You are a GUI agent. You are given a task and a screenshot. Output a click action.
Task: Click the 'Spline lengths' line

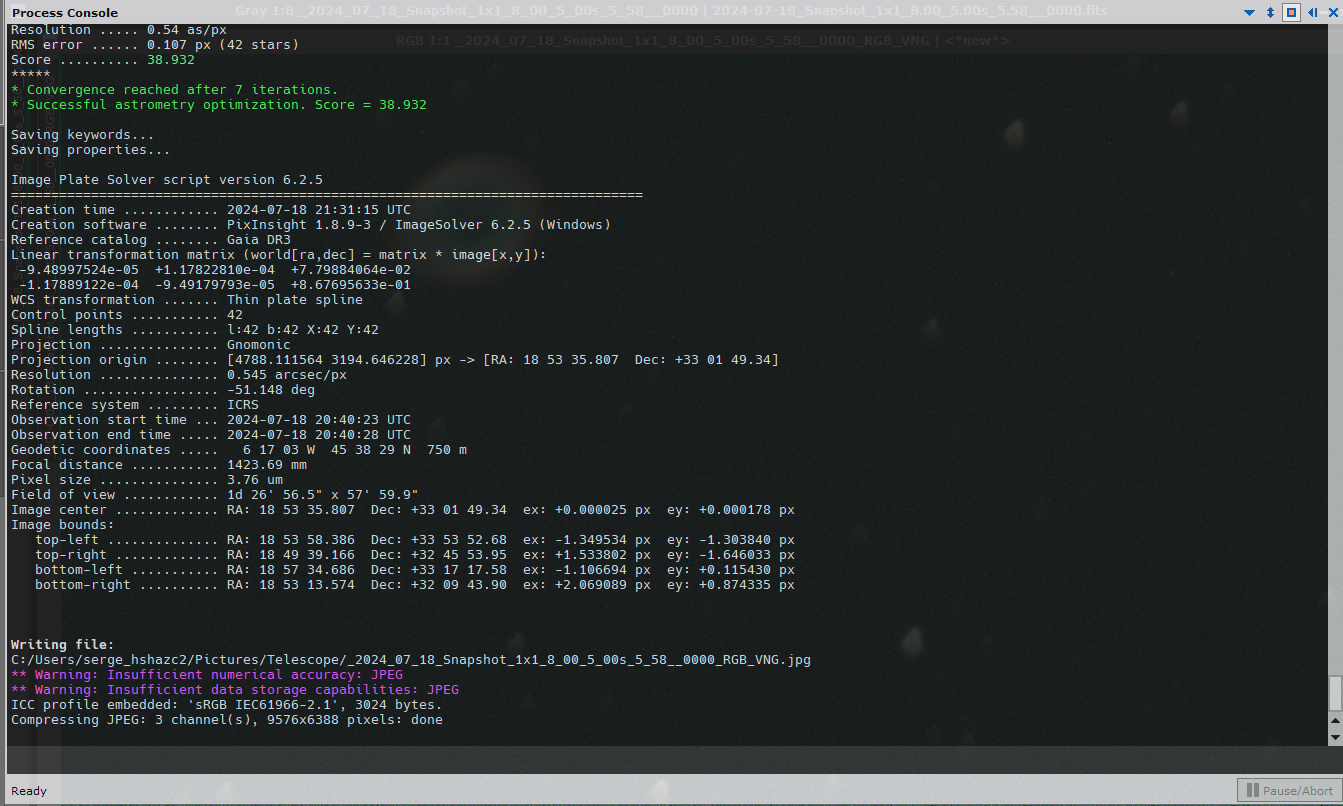click(x=195, y=330)
